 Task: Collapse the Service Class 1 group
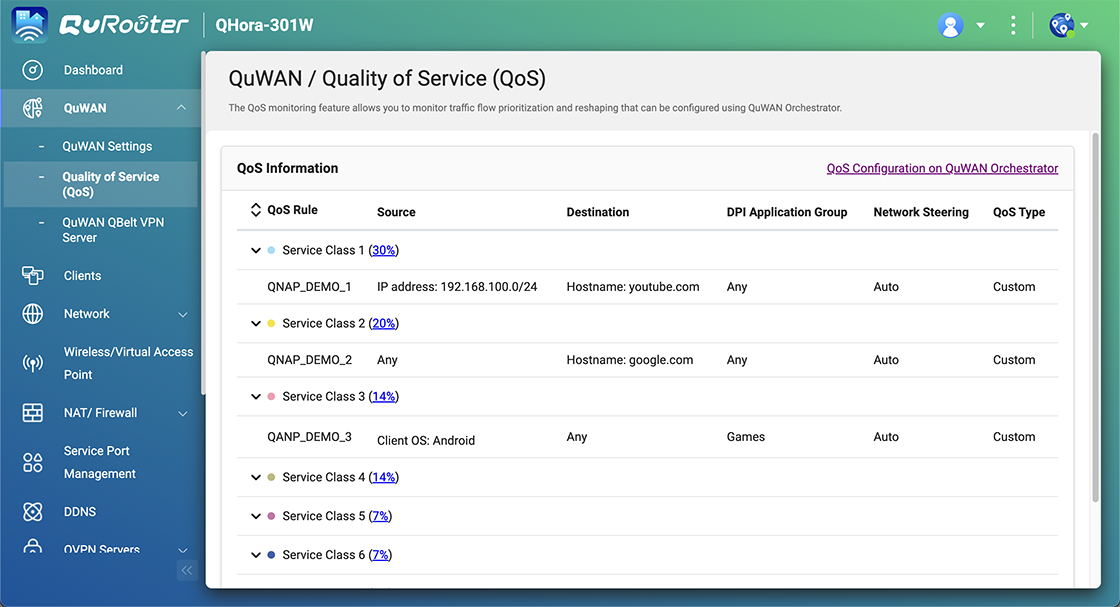[256, 250]
